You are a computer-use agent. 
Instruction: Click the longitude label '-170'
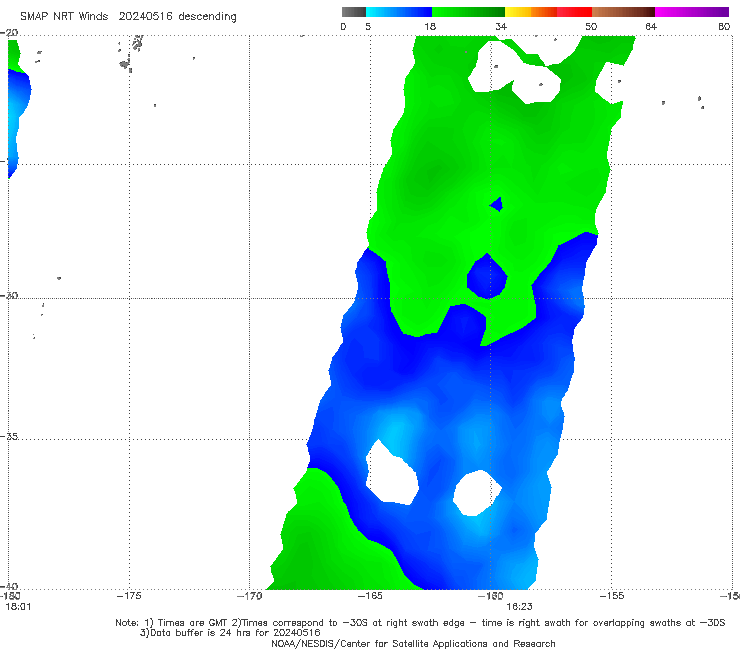pos(249,596)
